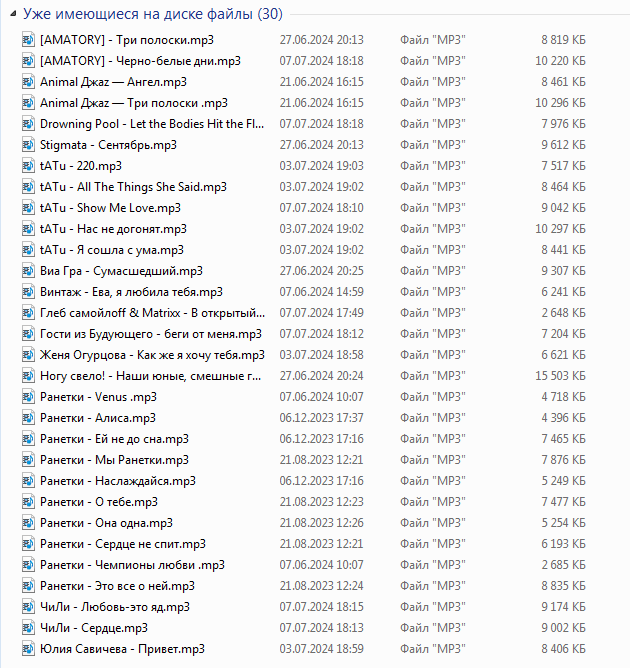Click the icon of 'tATu - Нас не догонят.mp3'
The image size is (630, 668).
[28, 229]
